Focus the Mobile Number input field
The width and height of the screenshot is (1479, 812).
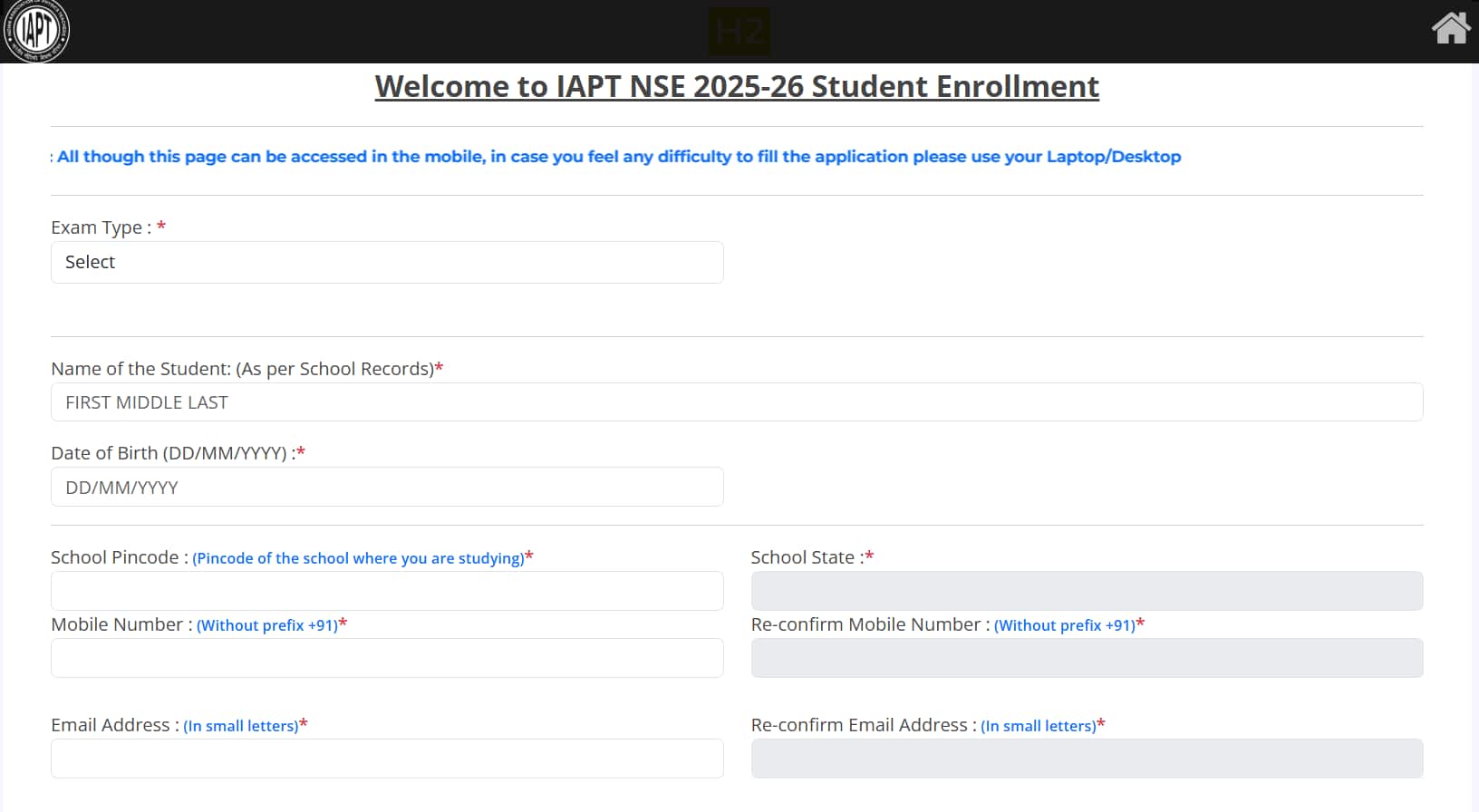point(387,658)
